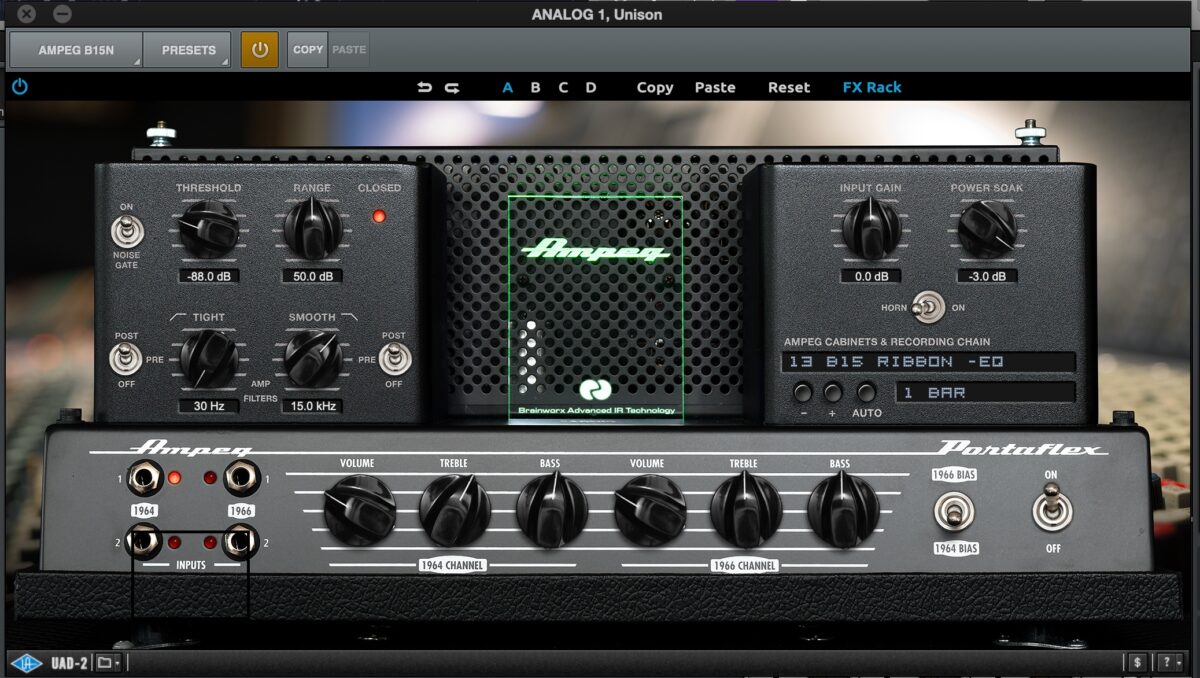This screenshot has width=1200, height=678.
Task: Click the 50.0 dB range value field
Action: 313,276
